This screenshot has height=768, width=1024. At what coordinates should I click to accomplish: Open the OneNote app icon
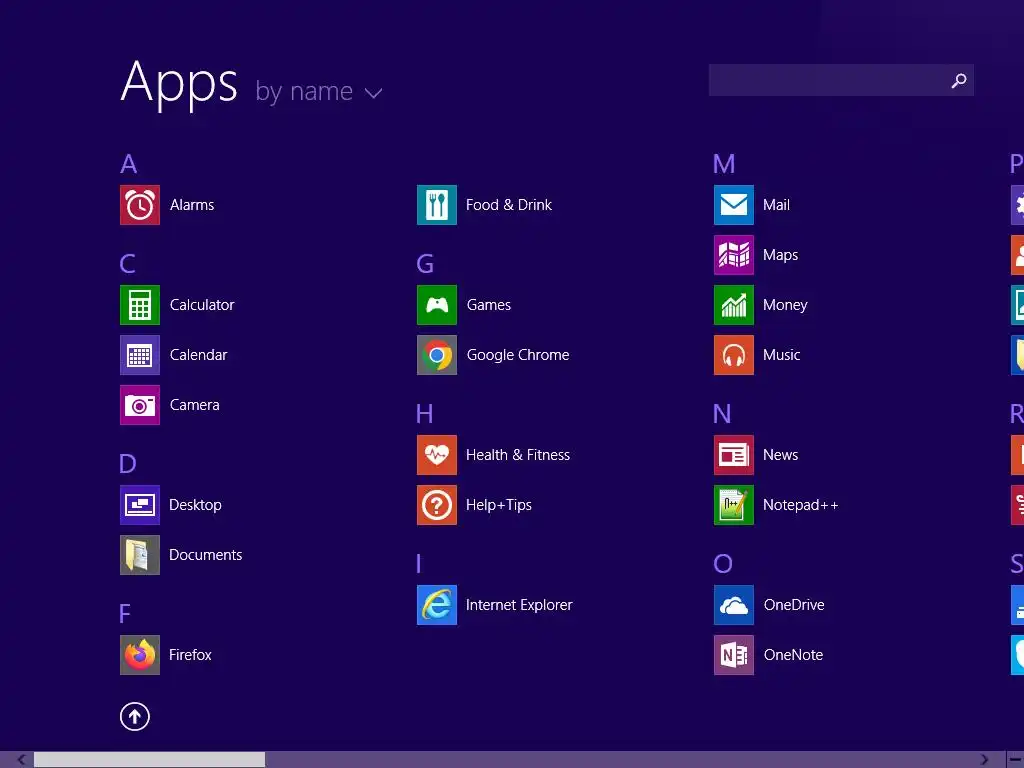point(734,655)
